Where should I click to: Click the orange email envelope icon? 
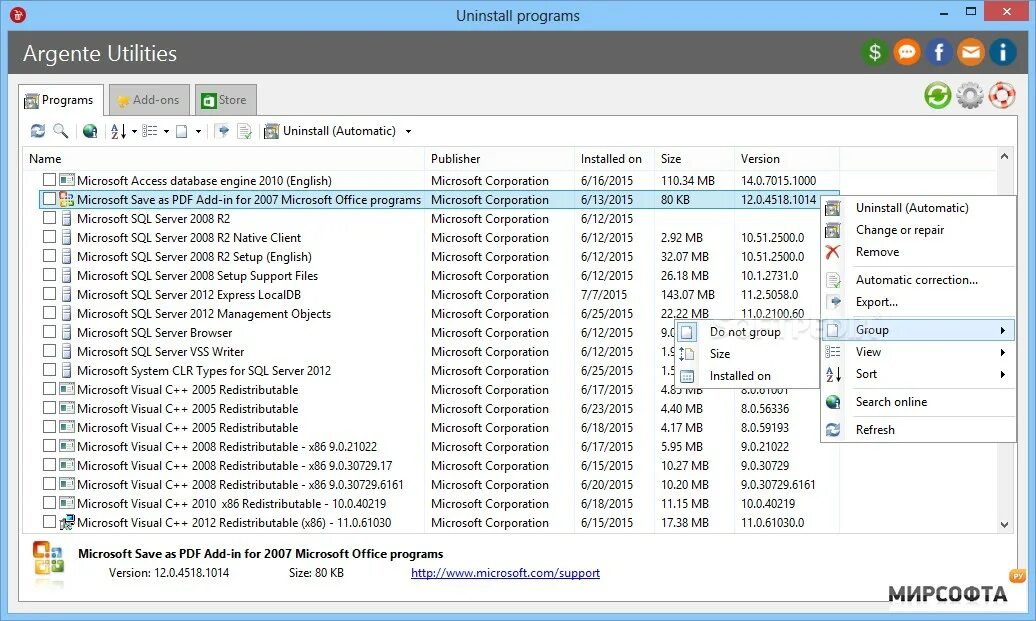pos(971,52)
